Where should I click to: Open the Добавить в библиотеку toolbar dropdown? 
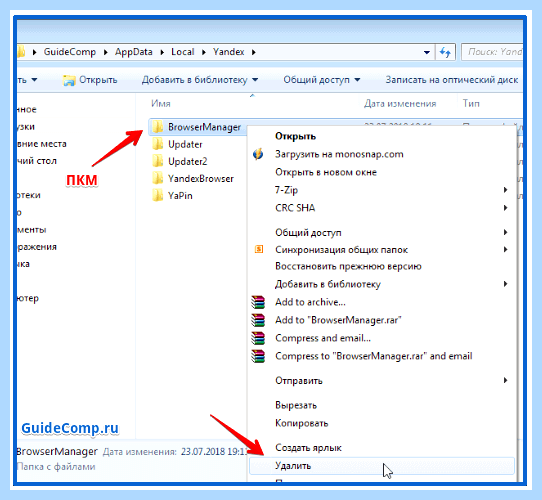[x=200, y=80]
